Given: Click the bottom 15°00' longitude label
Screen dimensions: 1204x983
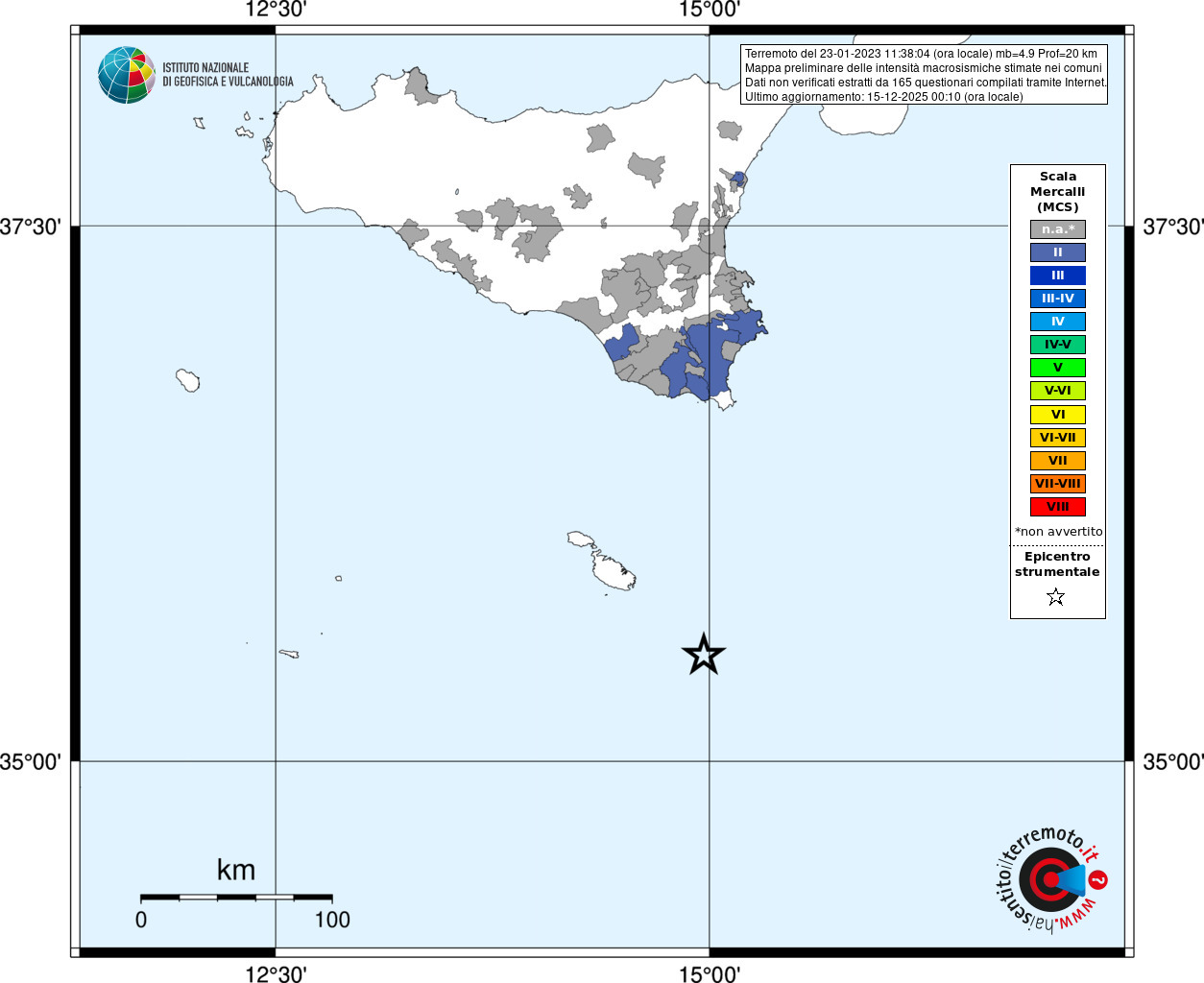Looking at the screenshot, I should click(x=710, y=974).
